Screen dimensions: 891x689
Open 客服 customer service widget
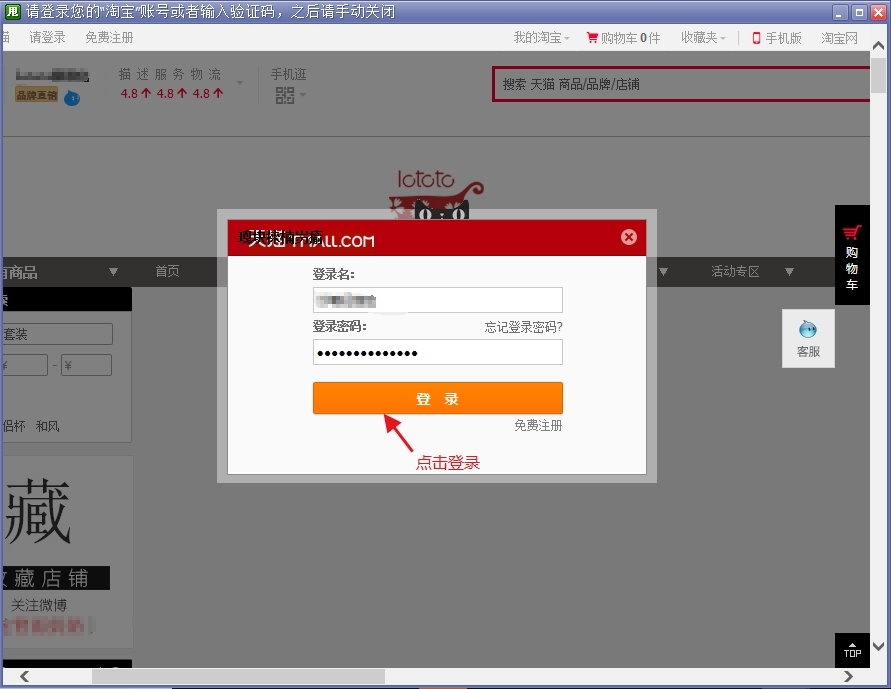click(x=808, y=339)
